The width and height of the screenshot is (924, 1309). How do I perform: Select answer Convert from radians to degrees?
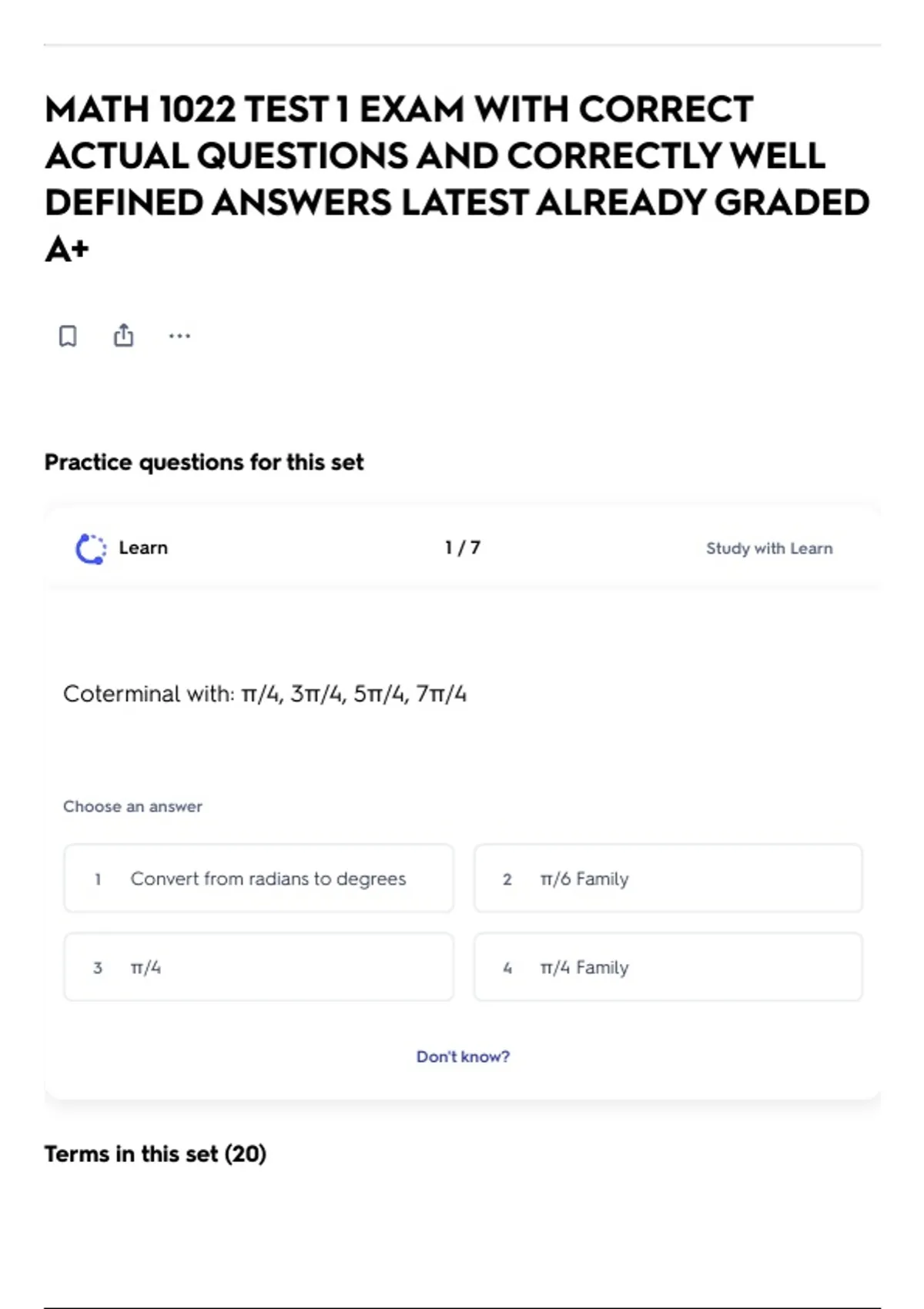[259, 879]
